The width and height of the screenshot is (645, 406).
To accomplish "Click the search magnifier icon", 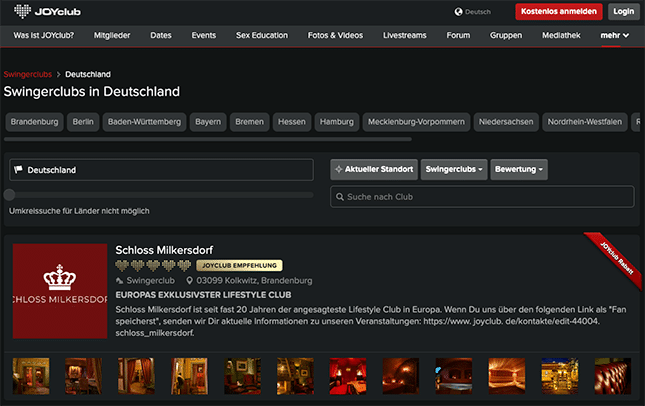I will pyautogui.click(x=339, y=197).
